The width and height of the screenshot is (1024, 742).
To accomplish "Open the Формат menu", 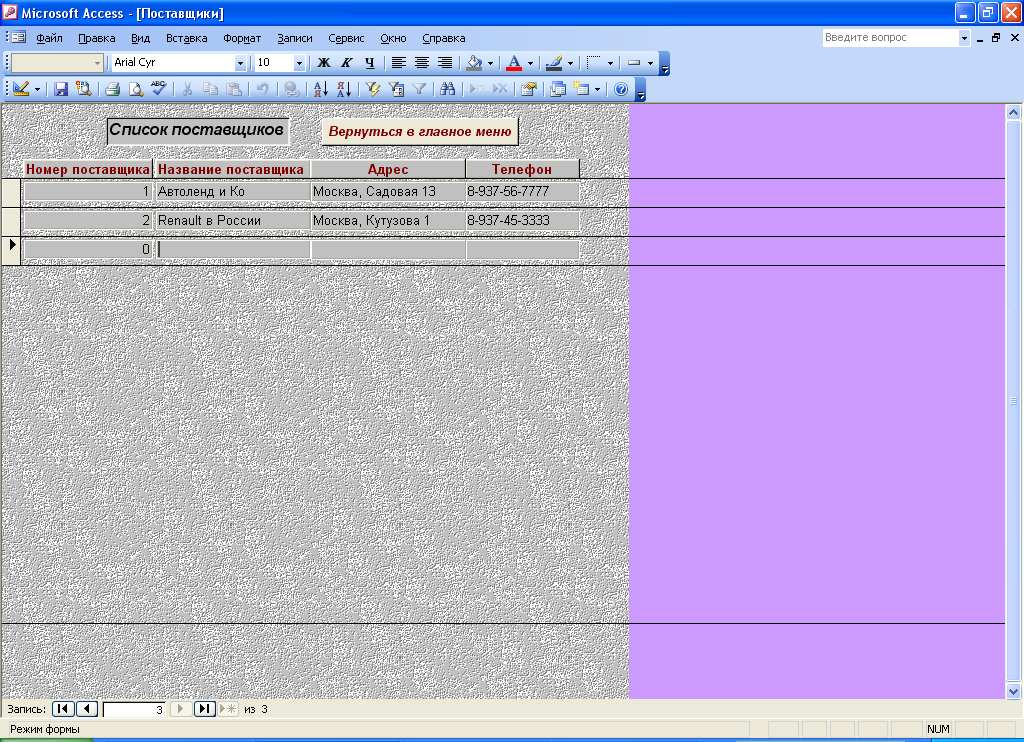I will click(x=242, y=38).
